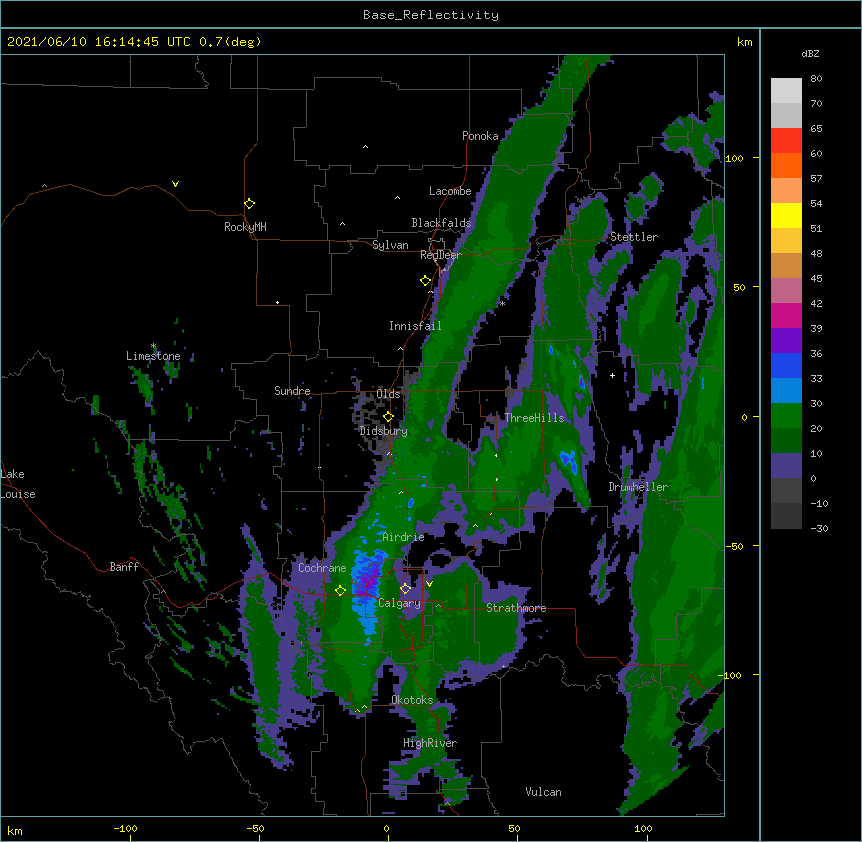
Task: Click the Drumheller city label
Action: (638, 487)
